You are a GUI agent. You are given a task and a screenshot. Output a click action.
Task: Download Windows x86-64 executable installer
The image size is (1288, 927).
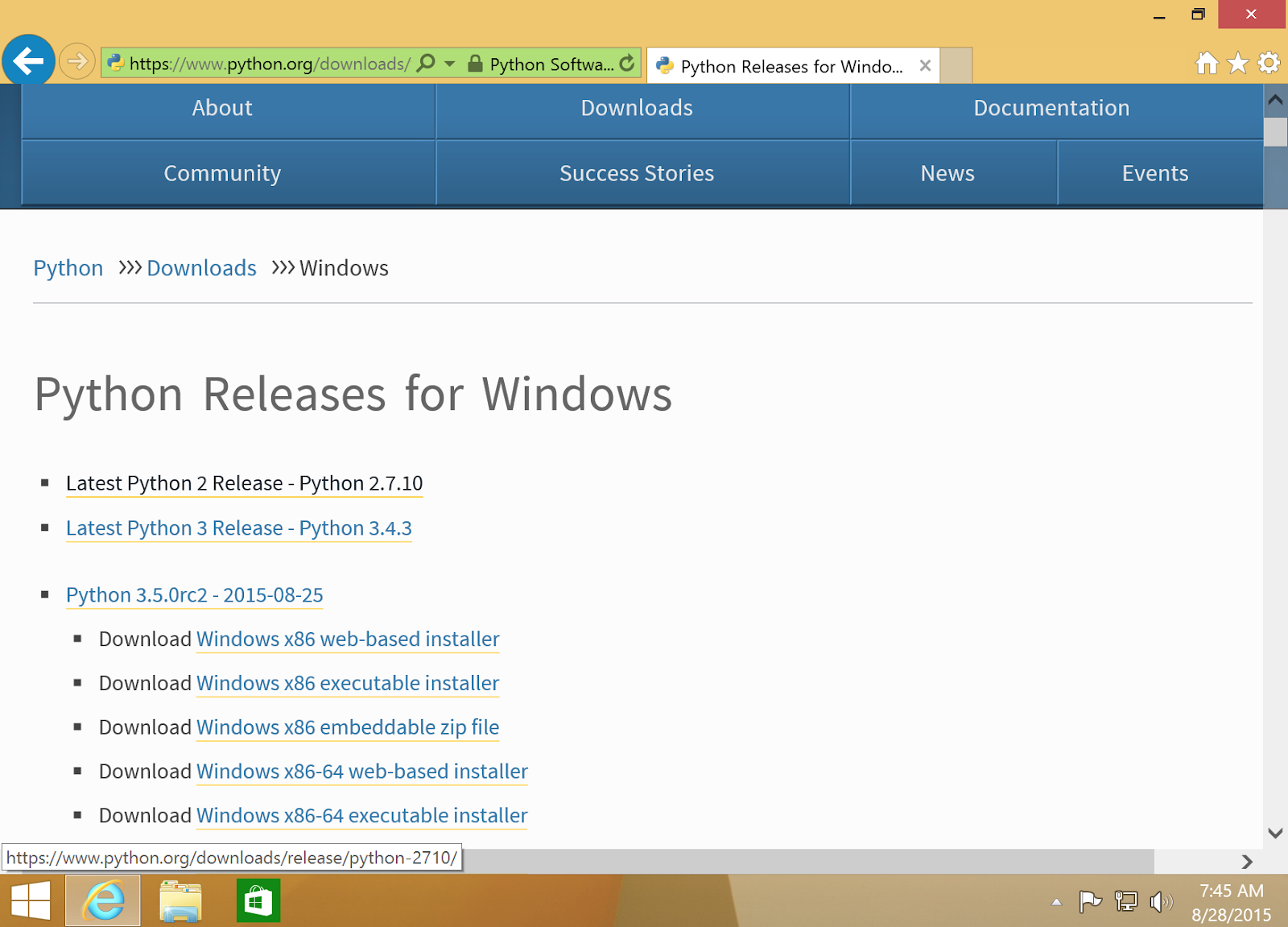pos(362,816)
